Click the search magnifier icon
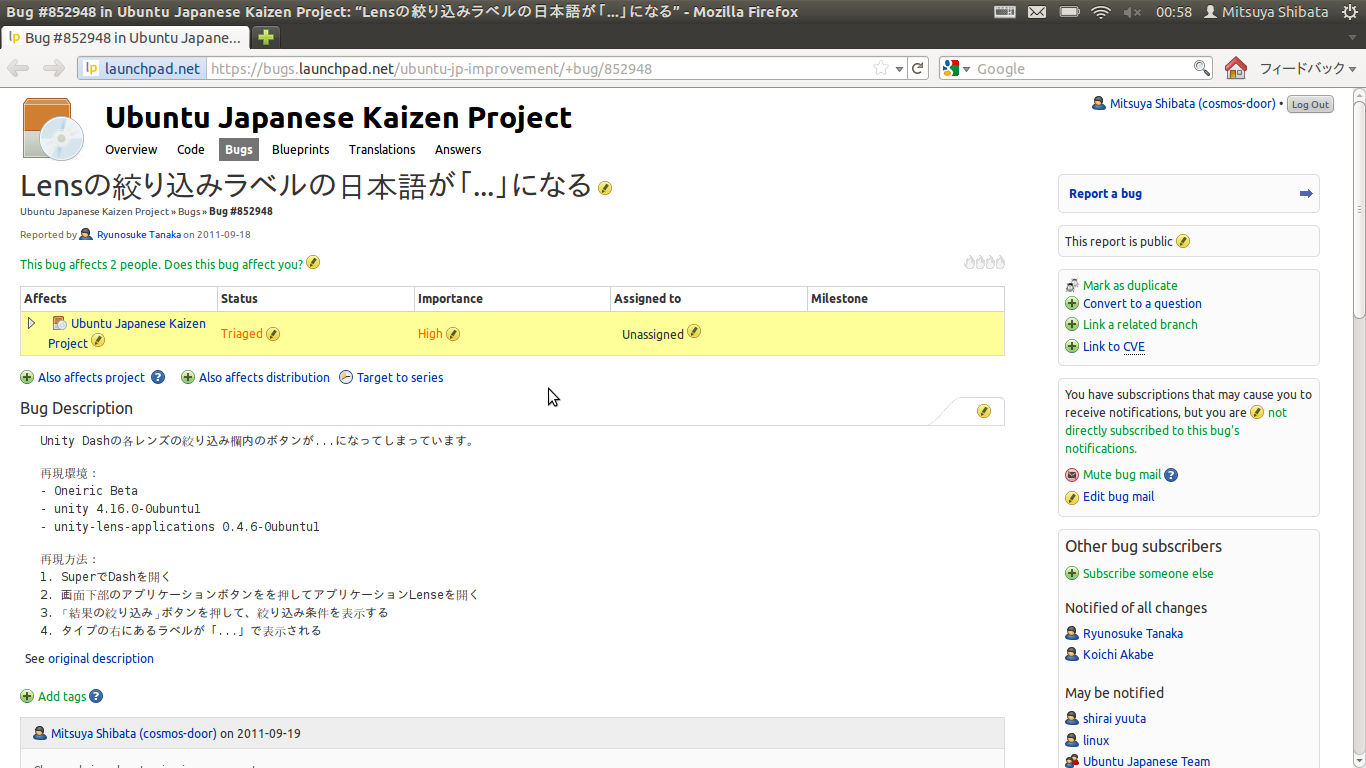Viewport: 1366px width, 768px height. click(x=1202, y=69)
